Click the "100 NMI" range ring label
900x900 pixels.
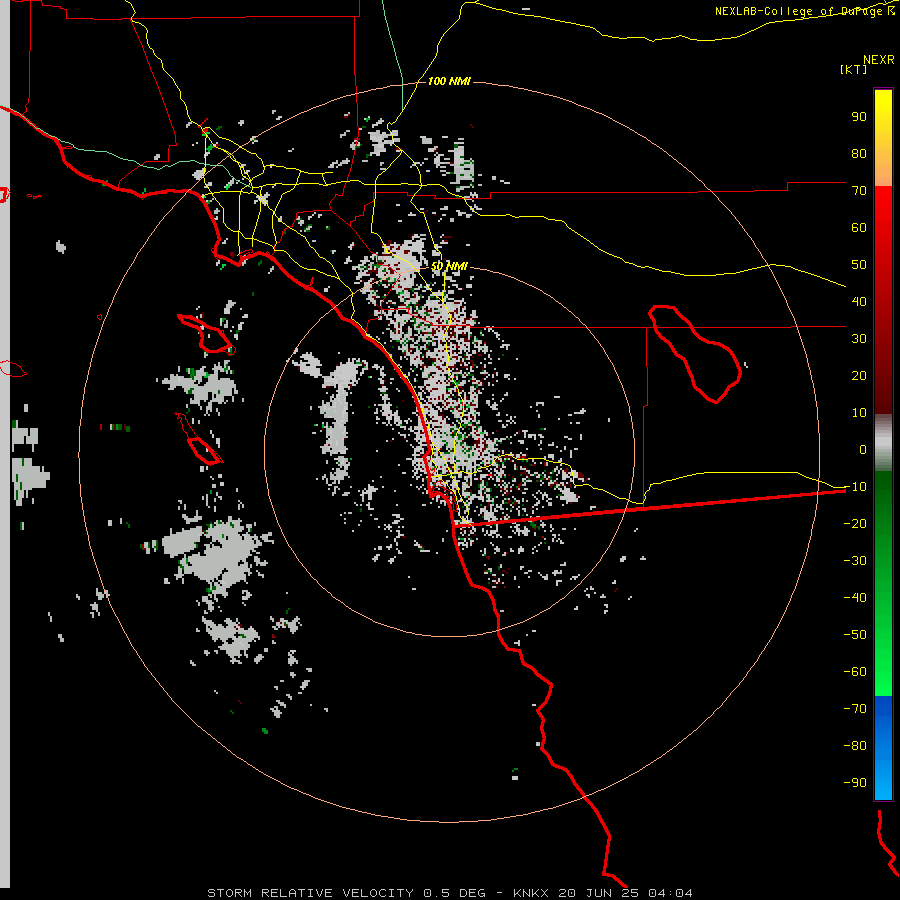(x=449, y=81)
